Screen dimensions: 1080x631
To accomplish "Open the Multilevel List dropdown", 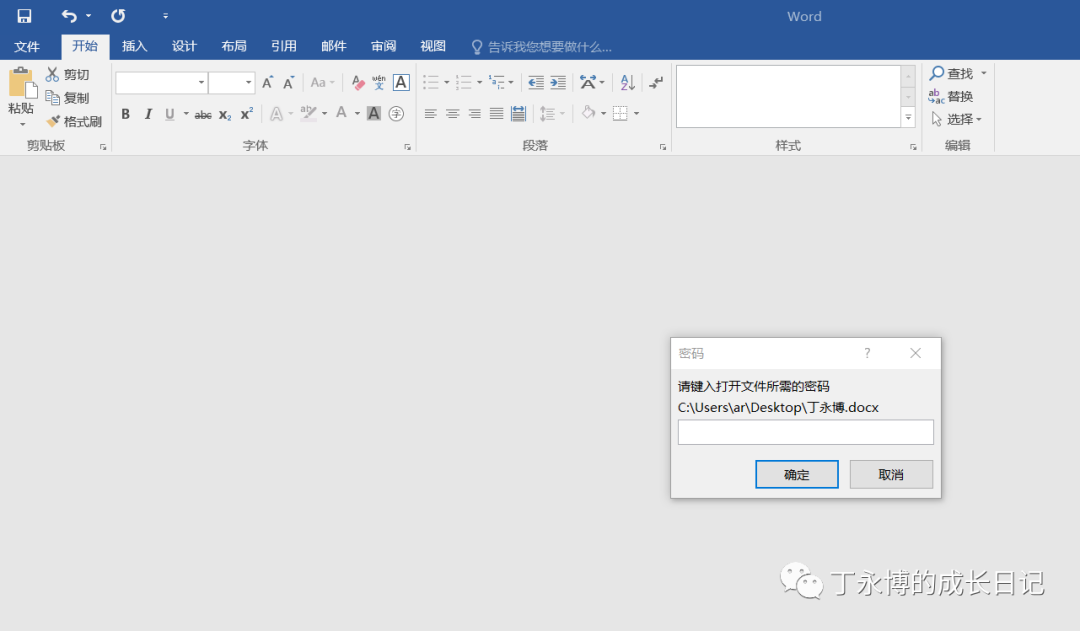I will pos(510,83).
